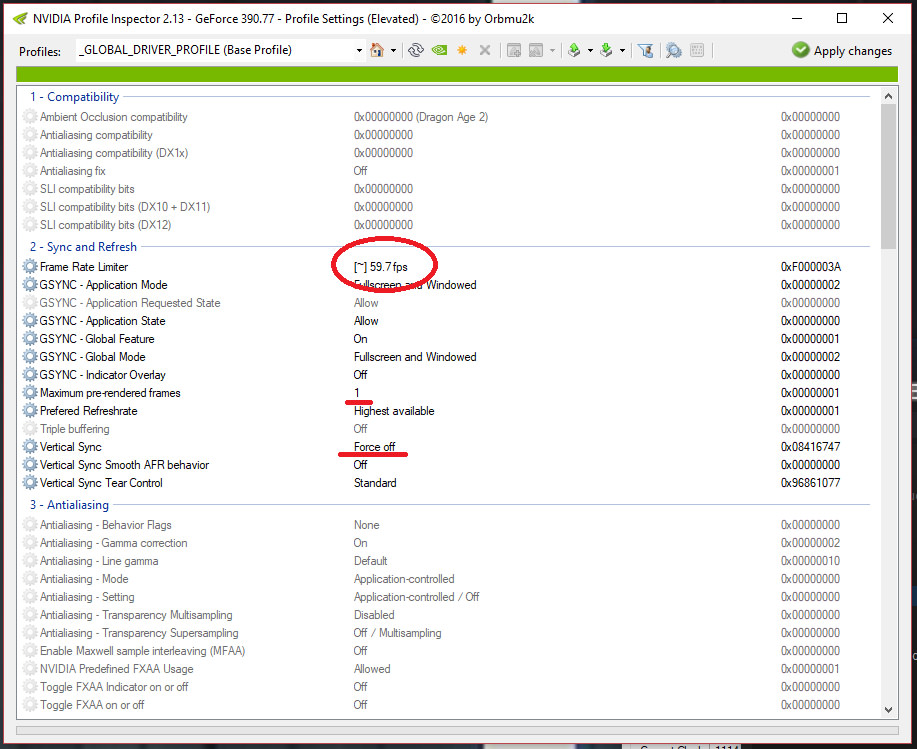Click the green NVIDIA logo toolbar icon
The image size is (917, 749).
tap(439, 50)
